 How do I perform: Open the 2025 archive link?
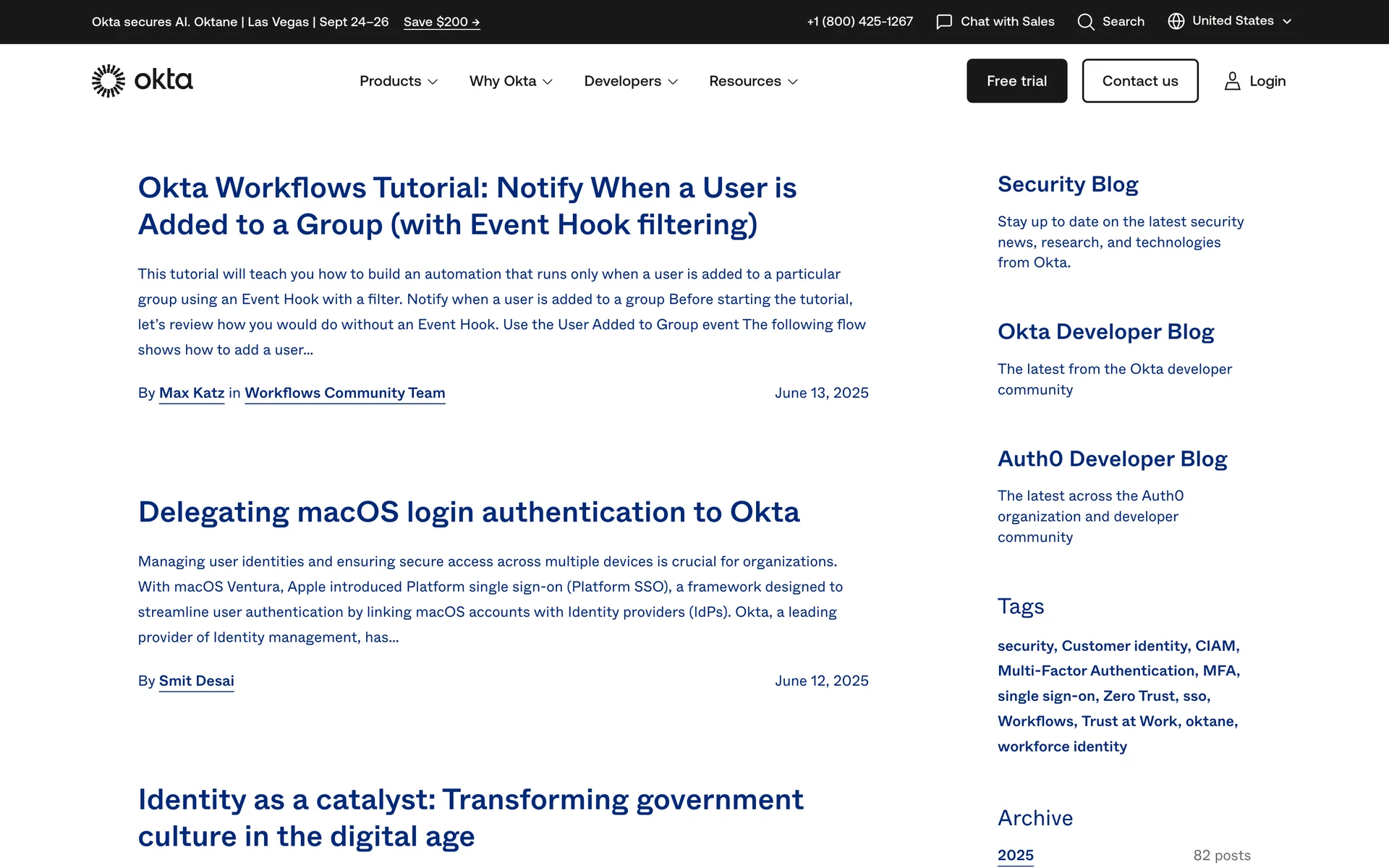tap(1015, 855)
